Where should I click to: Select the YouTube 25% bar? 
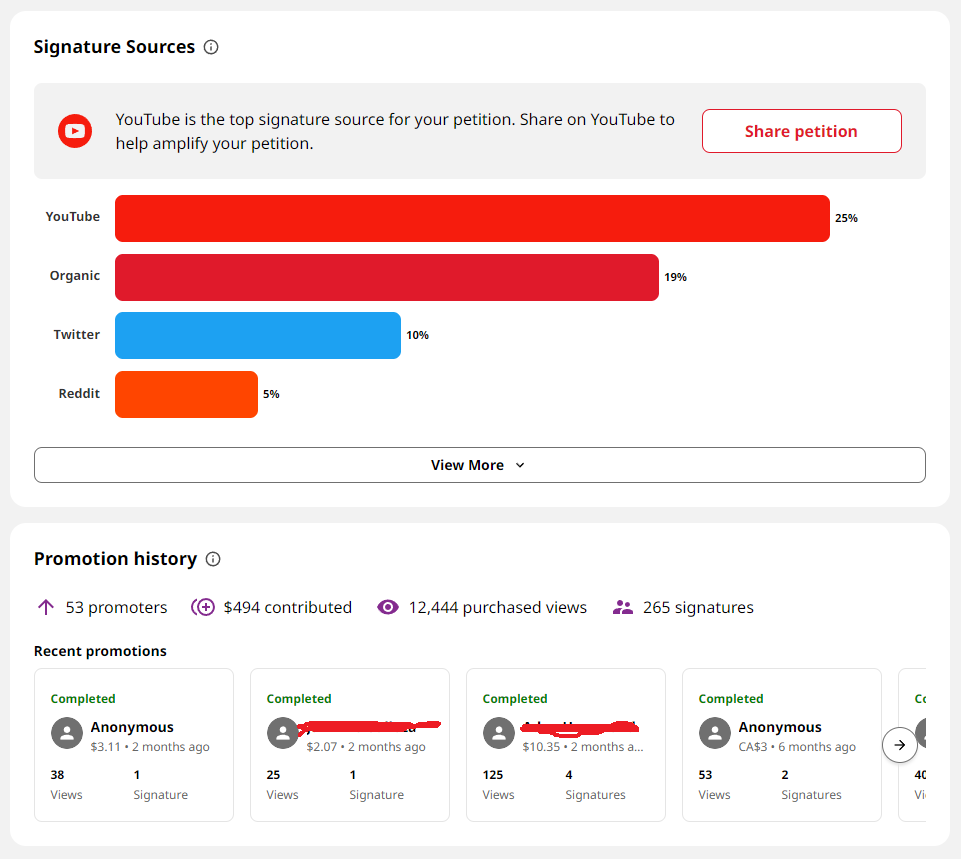pyautogui.click(x=473, y=218)
